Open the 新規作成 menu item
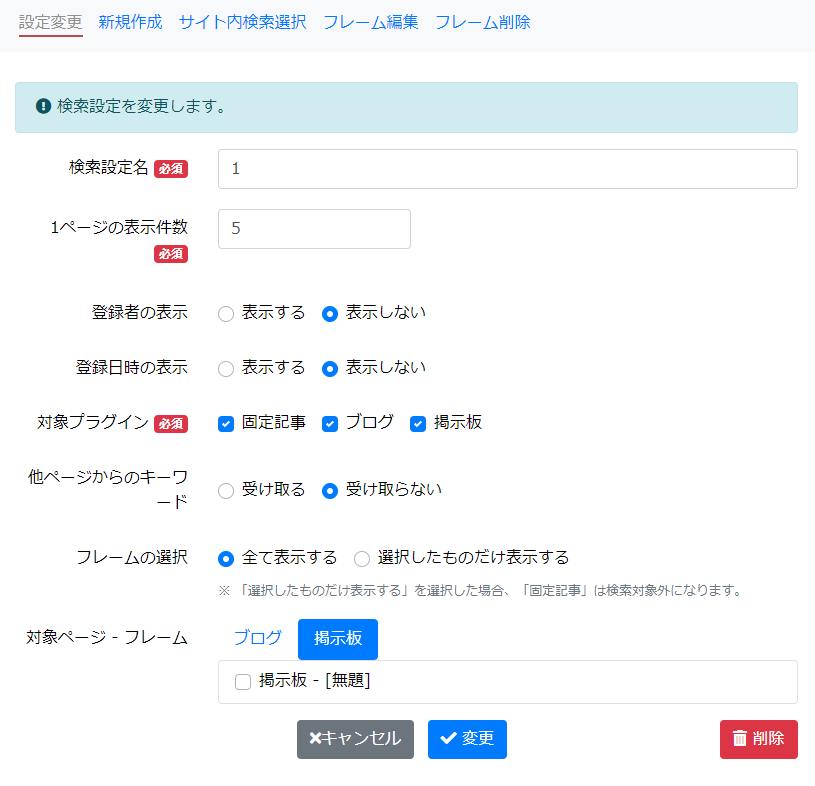The width and height of the screenshot is (815, 786). (130, 19)
